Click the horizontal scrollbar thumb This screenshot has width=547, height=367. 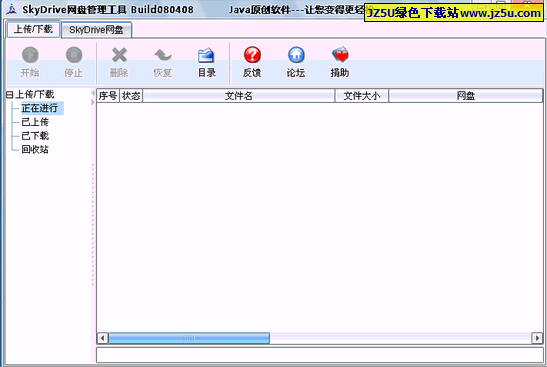pyautogui.click(x=189, y=338)
